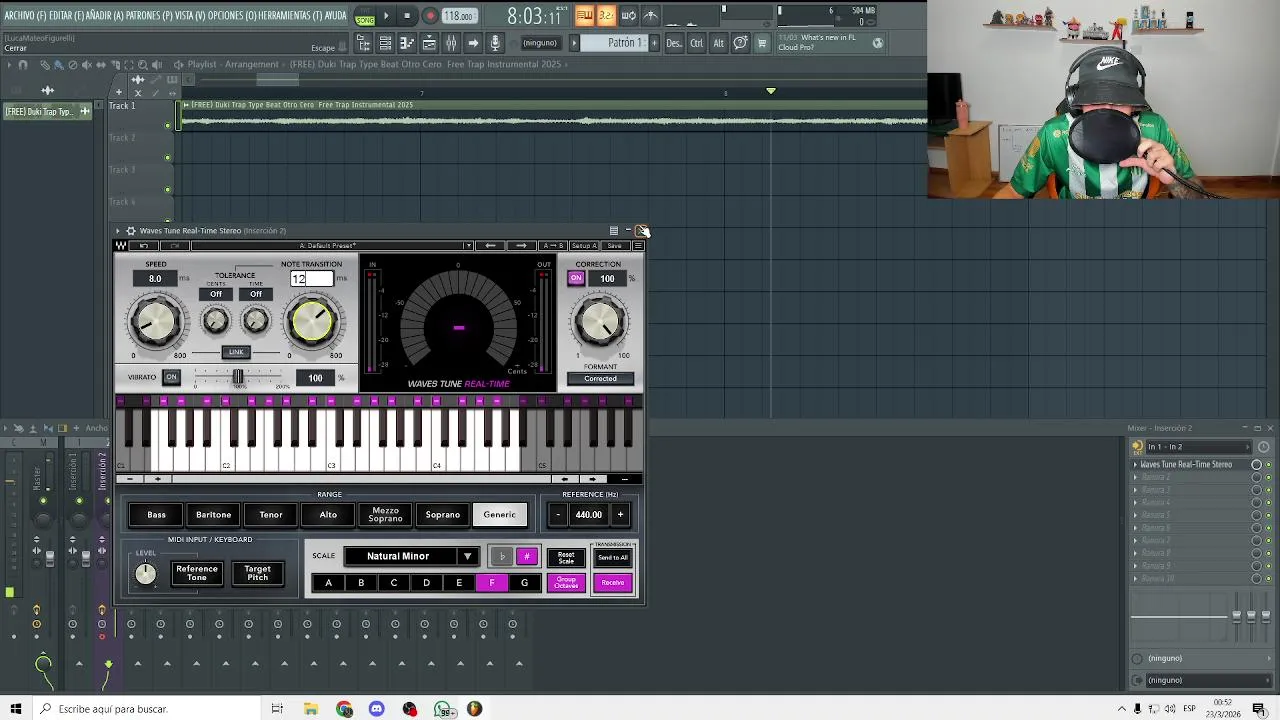Decrease reference Hz with minus
The width and height of the screenshot is (1280, 720).
(558, 515)
